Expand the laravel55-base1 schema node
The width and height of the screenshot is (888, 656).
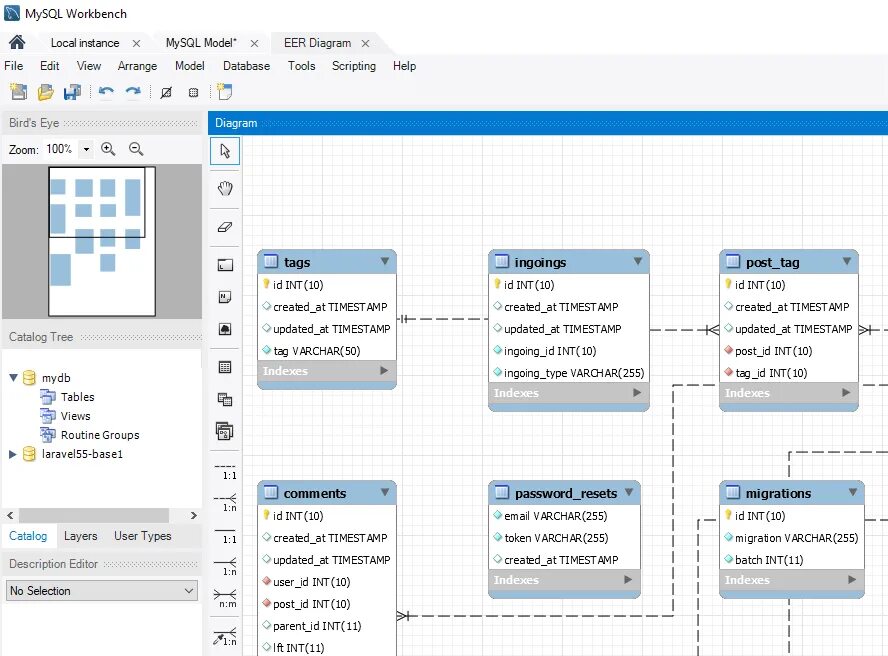(x=12, y=454)
